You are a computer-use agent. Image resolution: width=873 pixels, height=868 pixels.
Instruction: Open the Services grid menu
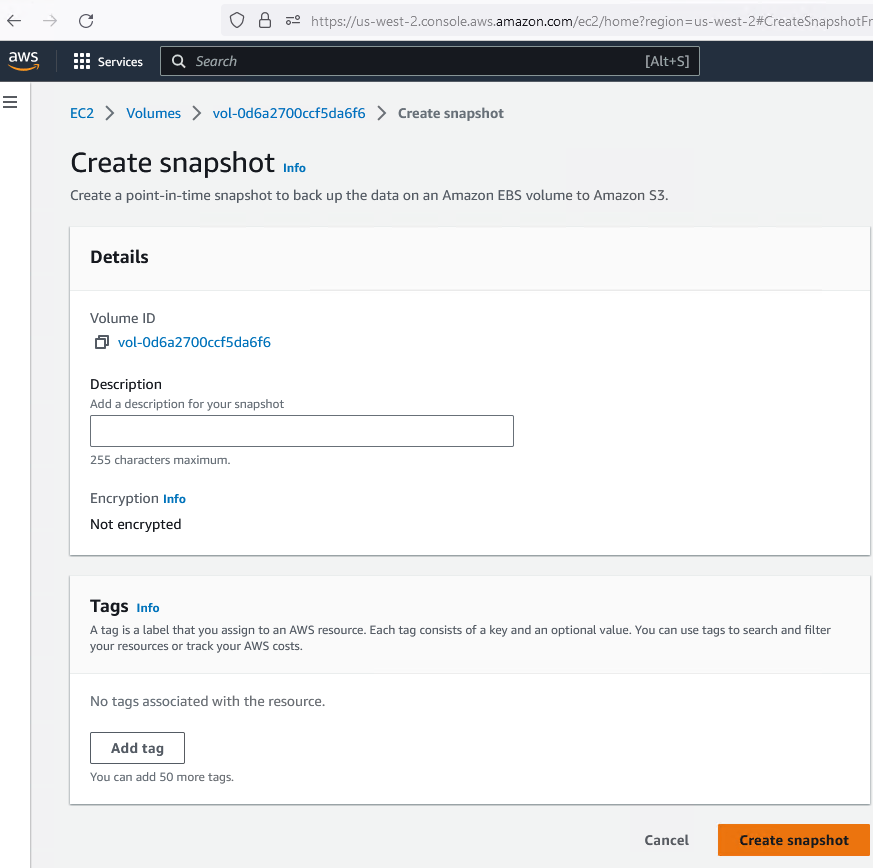point(108,62)
